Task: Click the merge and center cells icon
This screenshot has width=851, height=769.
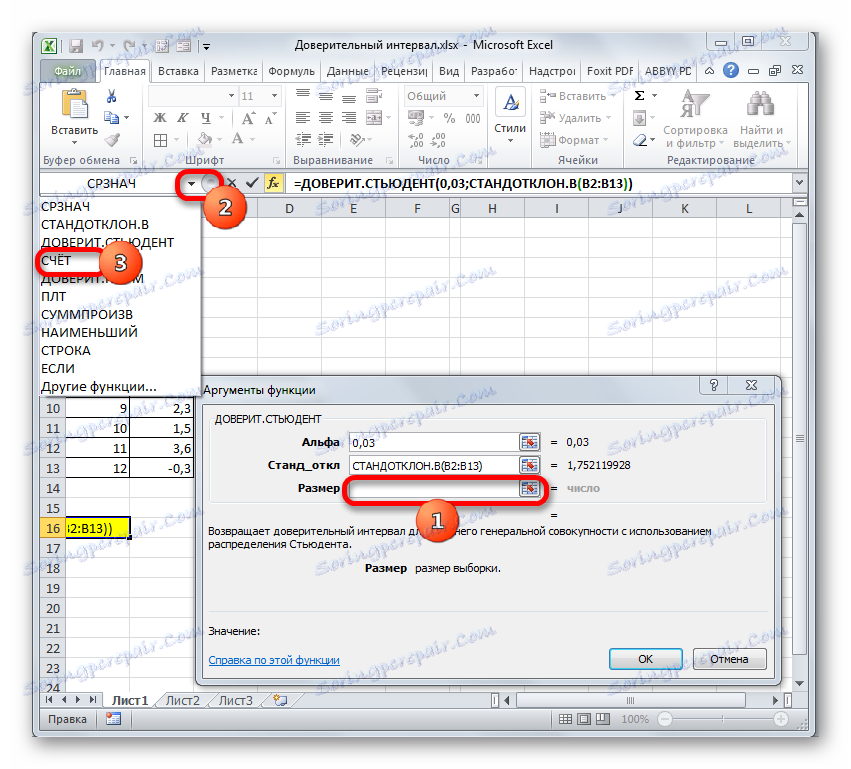Action: click(374, 118)
